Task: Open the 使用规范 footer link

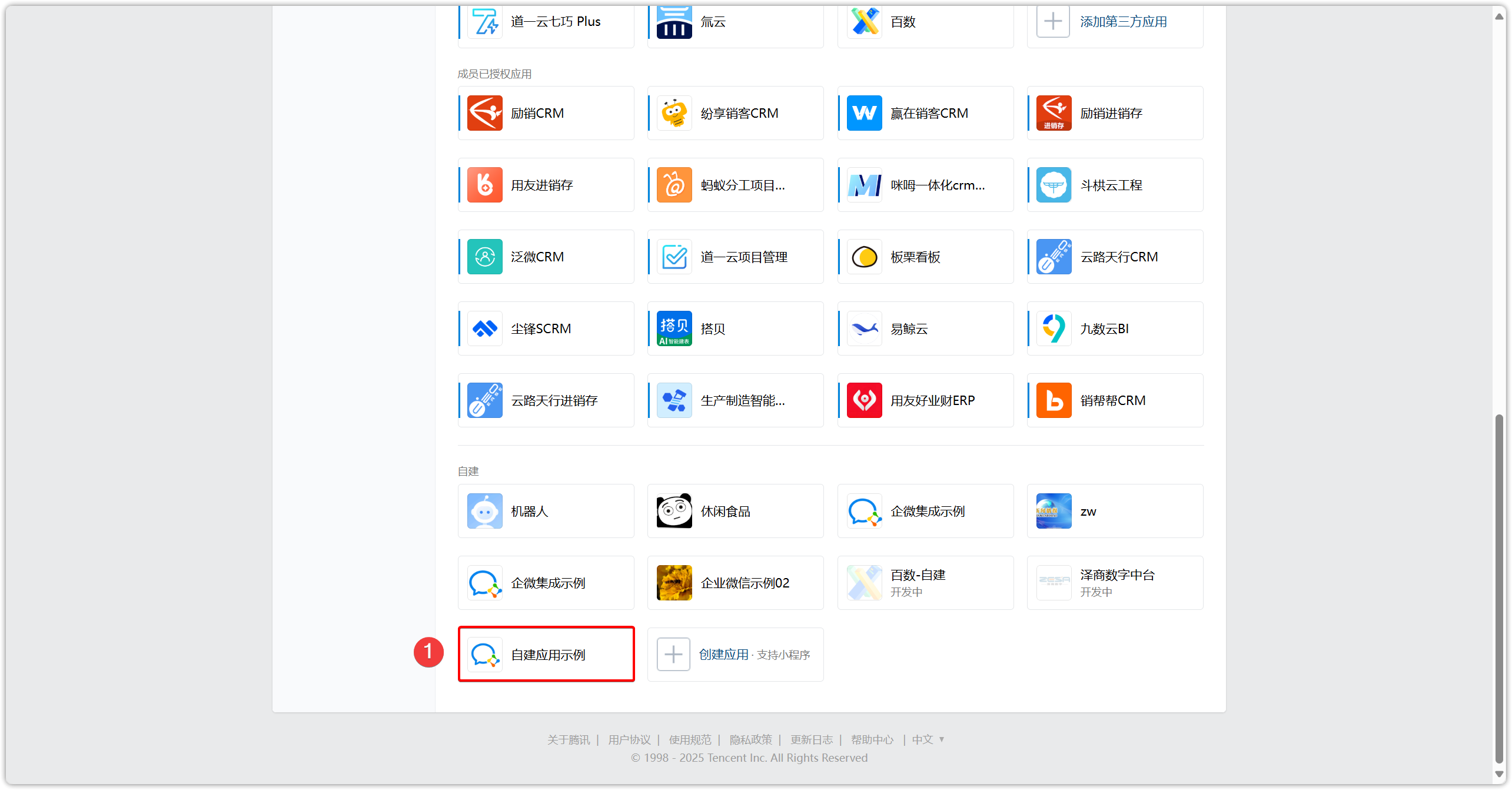Action: tap(690, 739)
